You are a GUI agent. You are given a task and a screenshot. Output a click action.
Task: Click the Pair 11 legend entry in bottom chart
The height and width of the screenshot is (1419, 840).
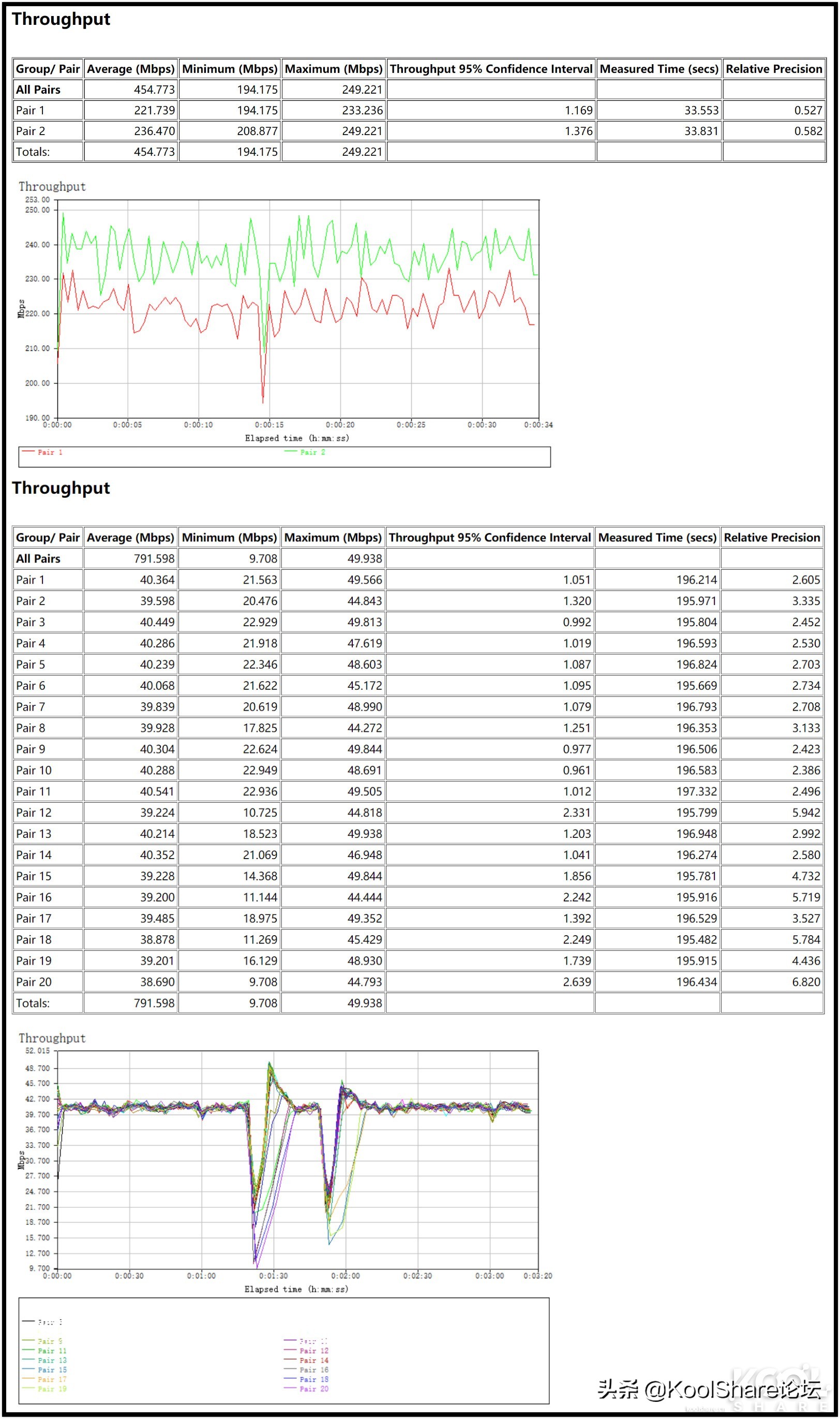(48, 1351)
